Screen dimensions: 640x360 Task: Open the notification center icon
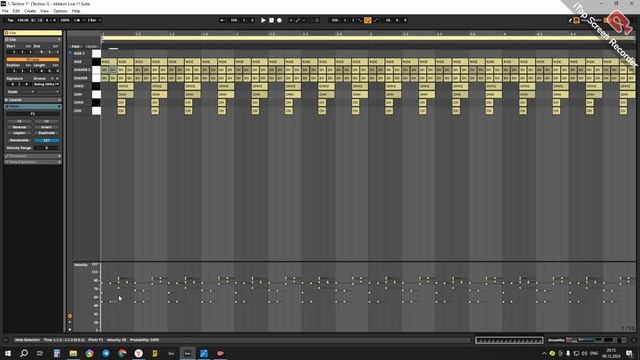[x=629, y=353]
